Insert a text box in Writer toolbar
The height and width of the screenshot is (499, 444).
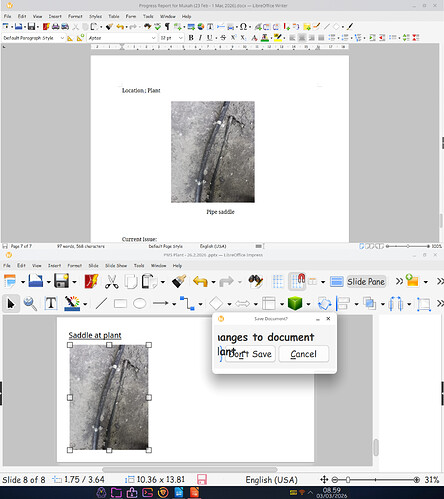(210, 27)
